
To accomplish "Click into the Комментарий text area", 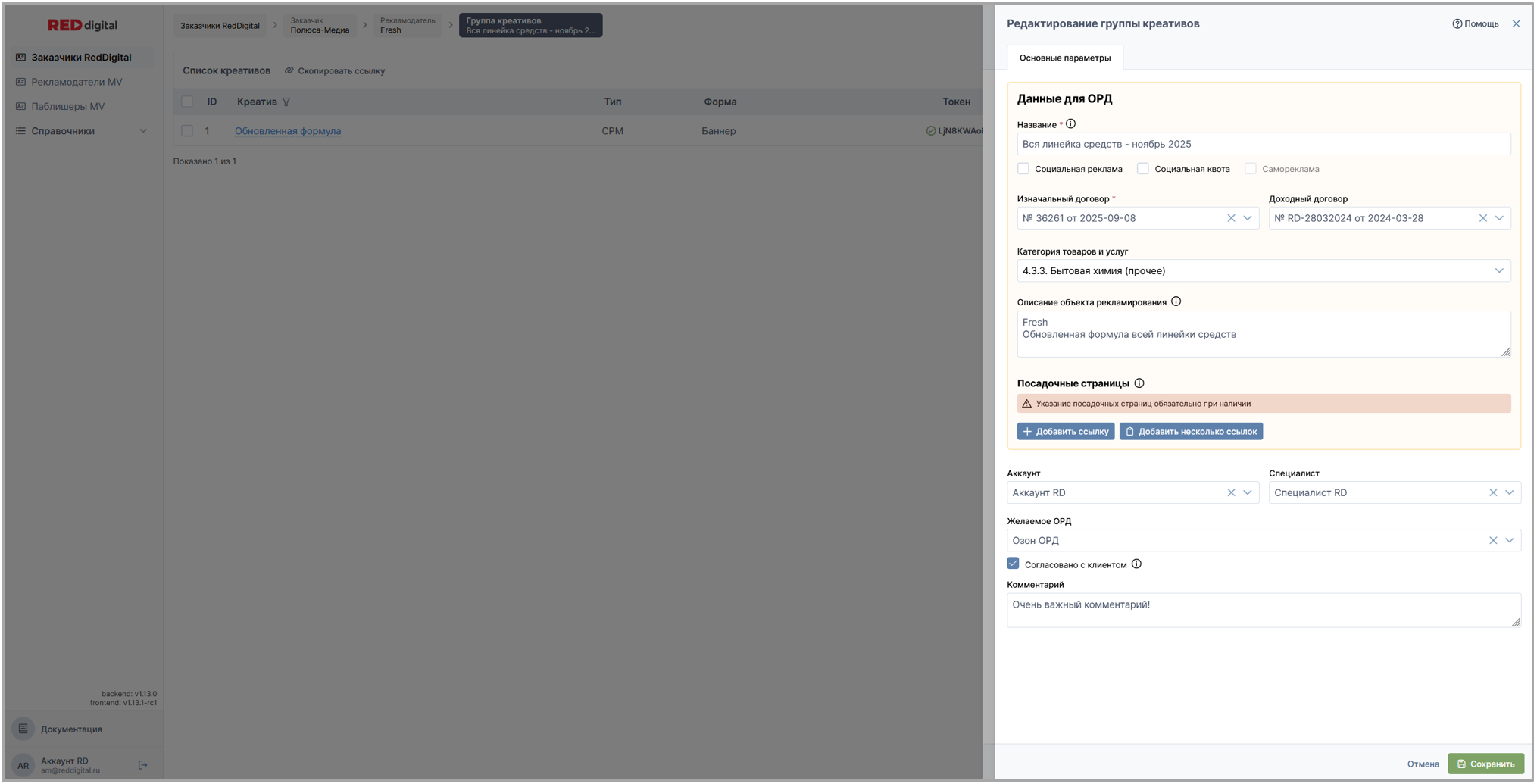I will (x=1262, y=611).
